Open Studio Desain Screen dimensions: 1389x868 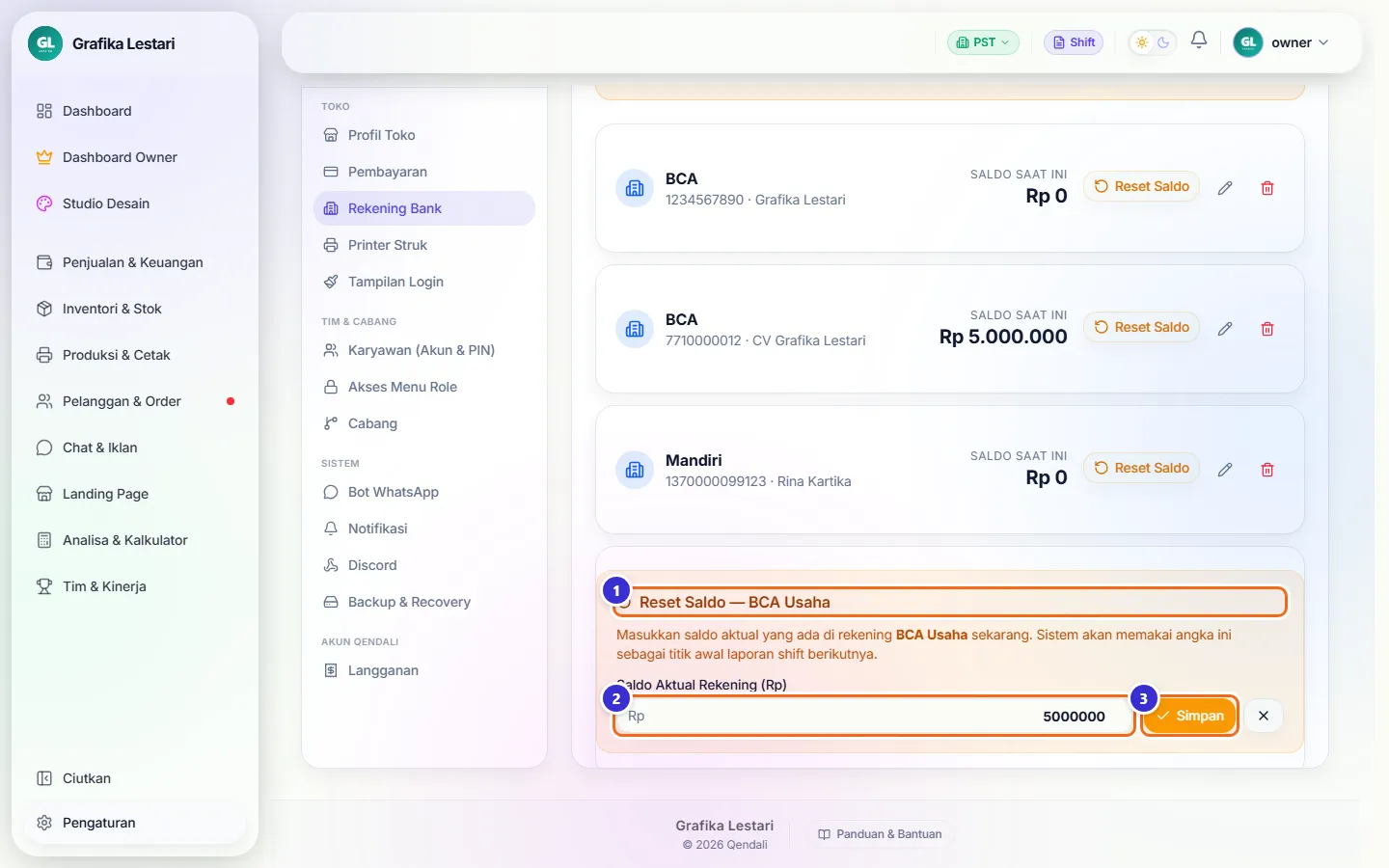[x=135, y=203]
